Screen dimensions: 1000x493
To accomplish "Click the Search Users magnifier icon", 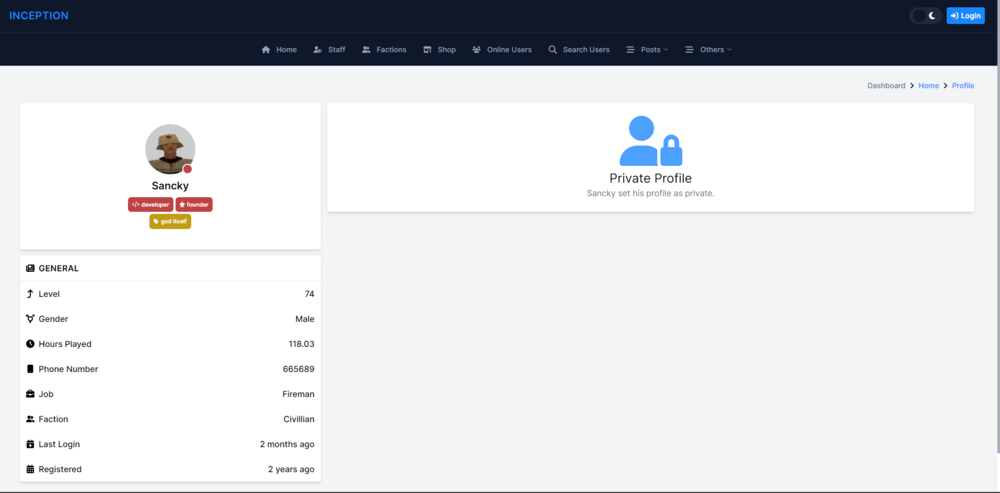I will point(553,50).
